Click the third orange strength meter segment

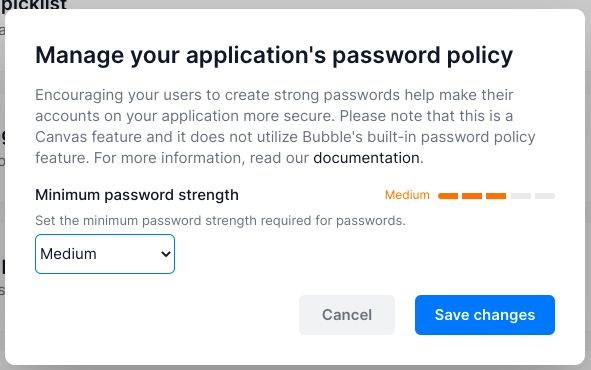[x=496, y=196]
